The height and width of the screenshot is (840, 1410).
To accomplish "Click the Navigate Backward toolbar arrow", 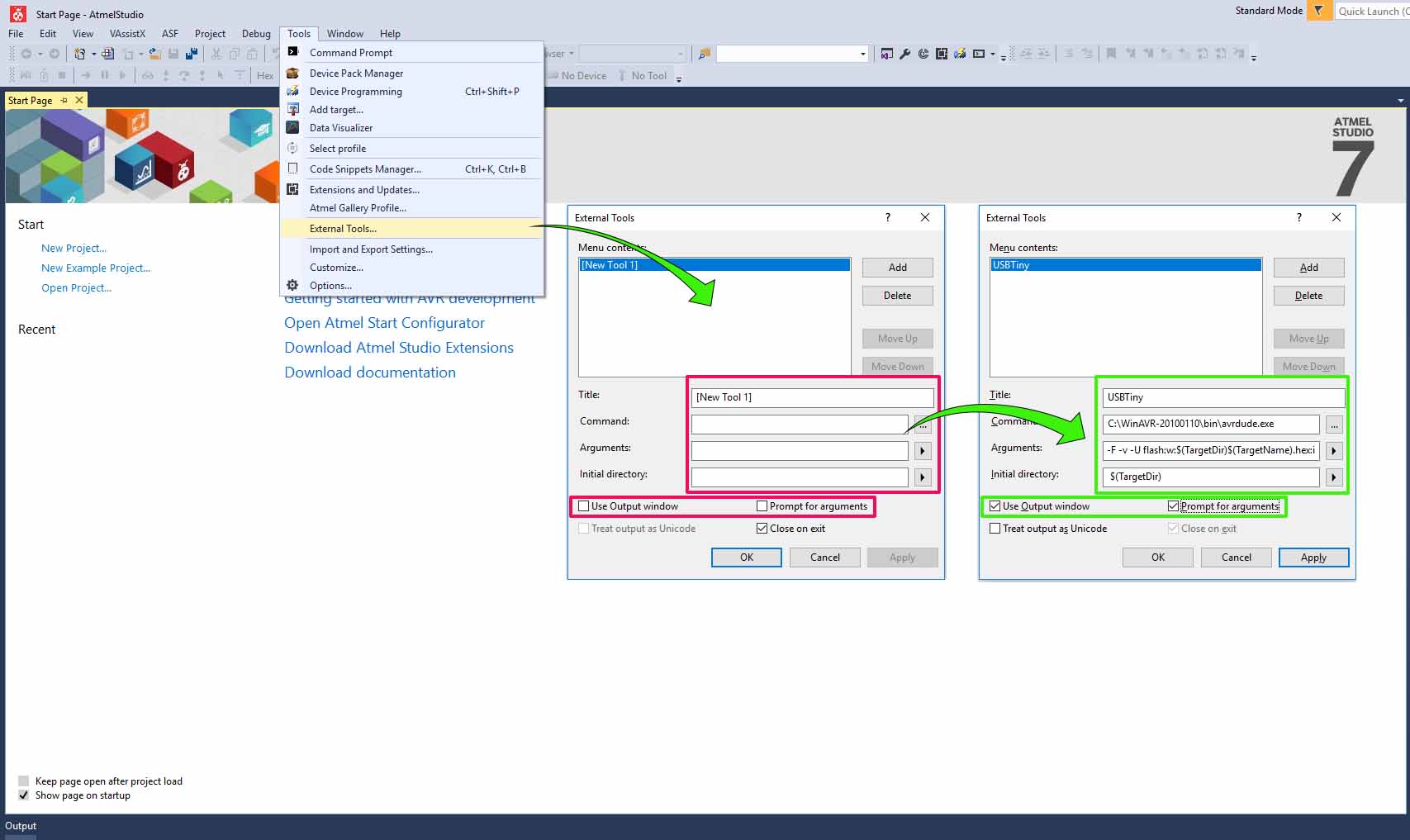I will click(26, 54).
